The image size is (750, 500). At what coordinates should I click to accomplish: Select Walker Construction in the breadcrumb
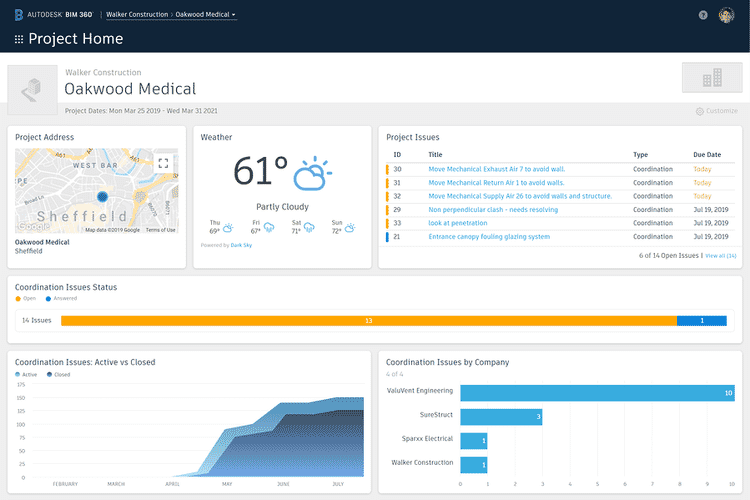point(137,15)
